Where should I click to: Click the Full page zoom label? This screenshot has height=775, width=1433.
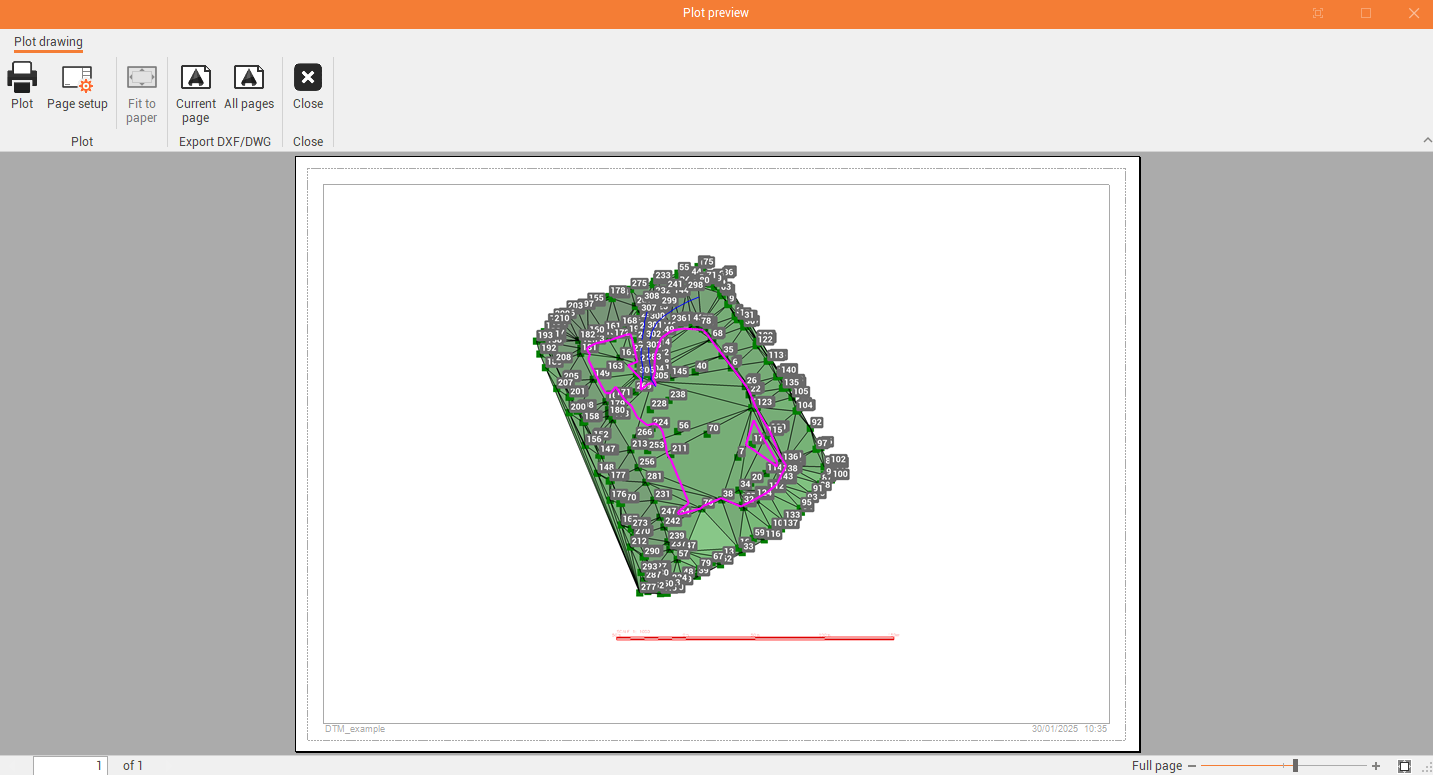click(1156, 766)
